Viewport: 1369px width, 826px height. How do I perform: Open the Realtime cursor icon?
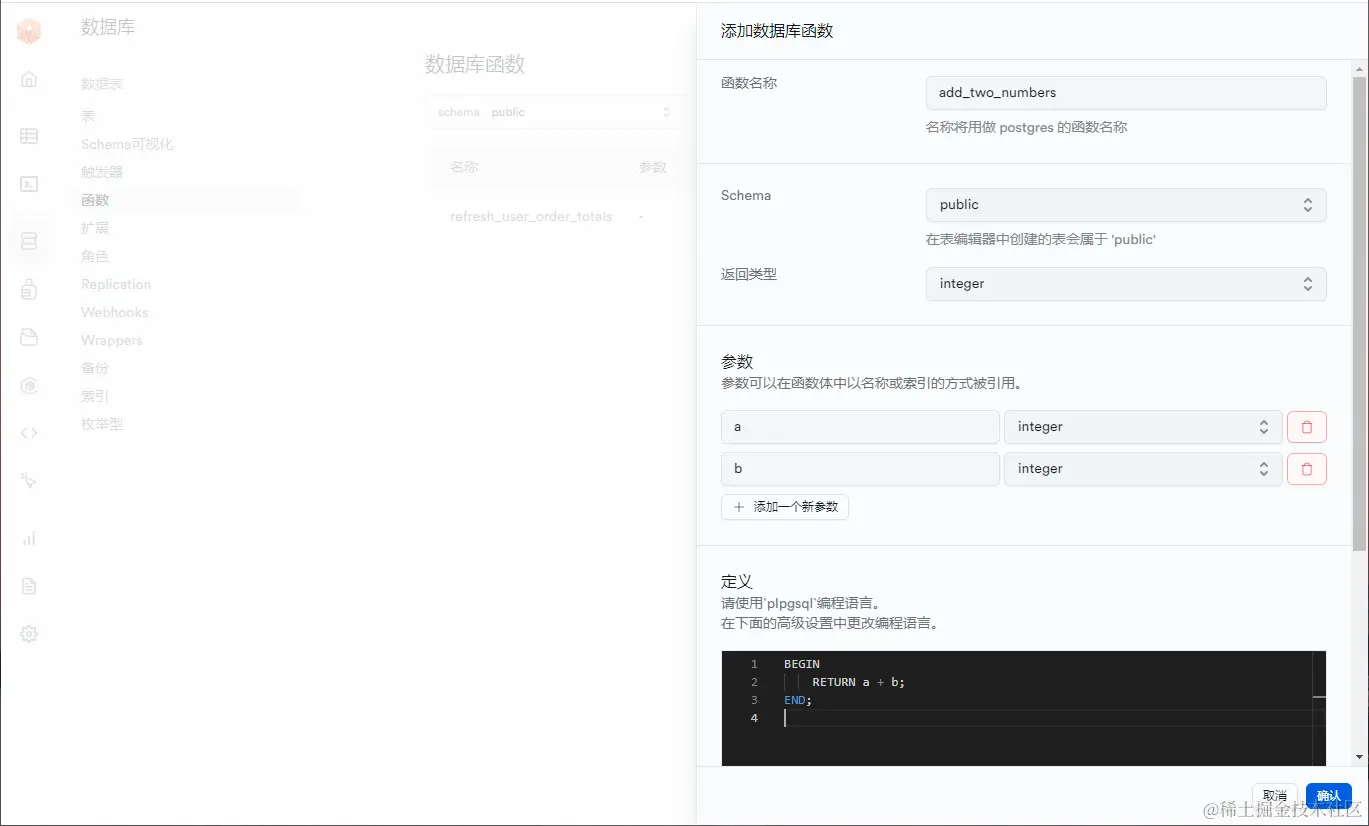coord(29,481)
